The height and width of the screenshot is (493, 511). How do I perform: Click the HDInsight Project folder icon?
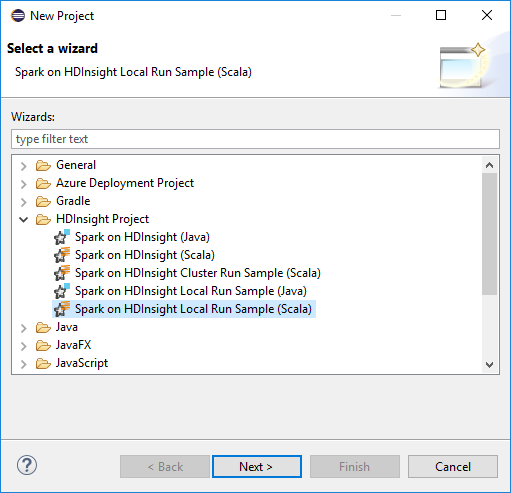(43, 219)
